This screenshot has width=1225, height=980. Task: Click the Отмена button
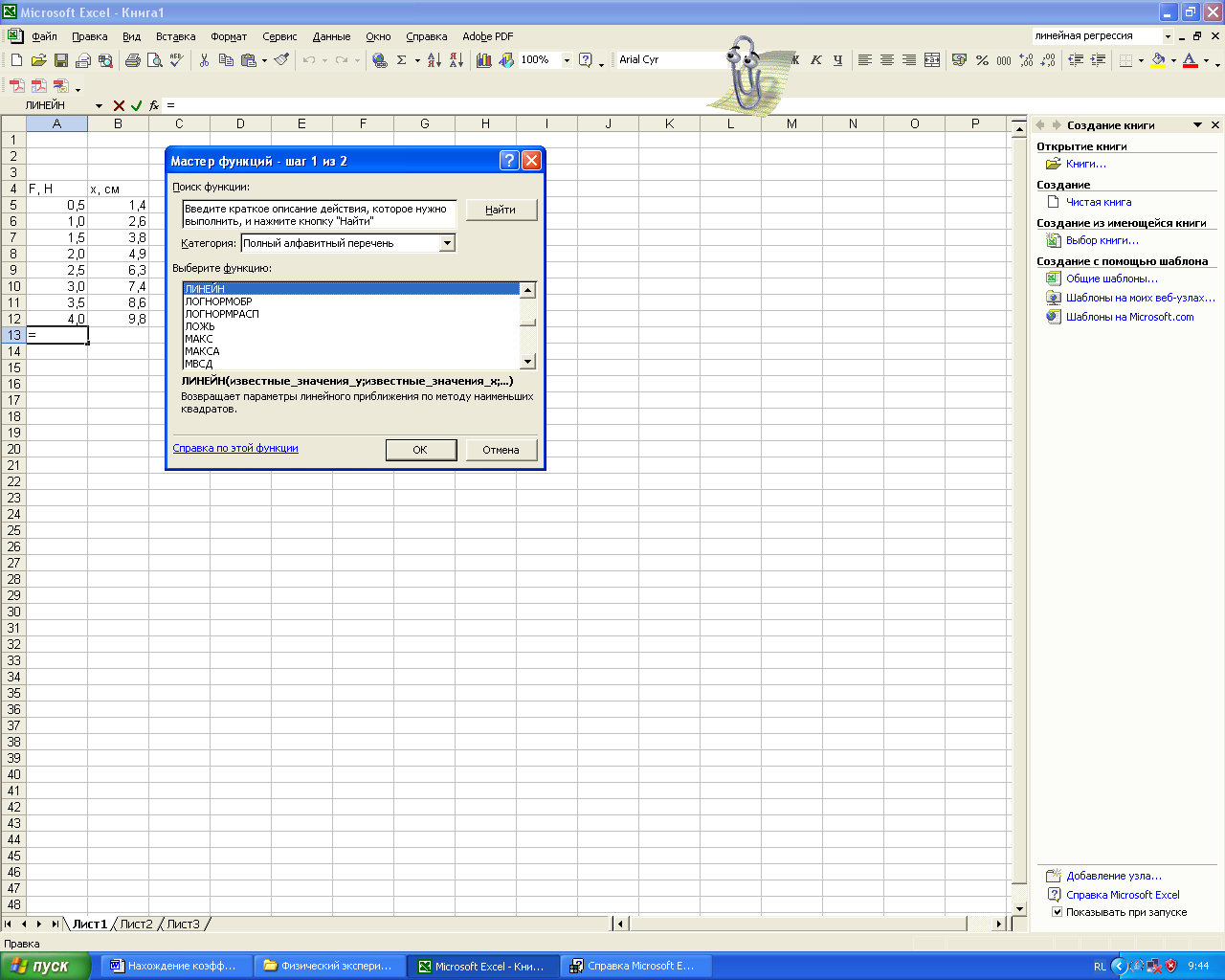click(x=501, y=450)
